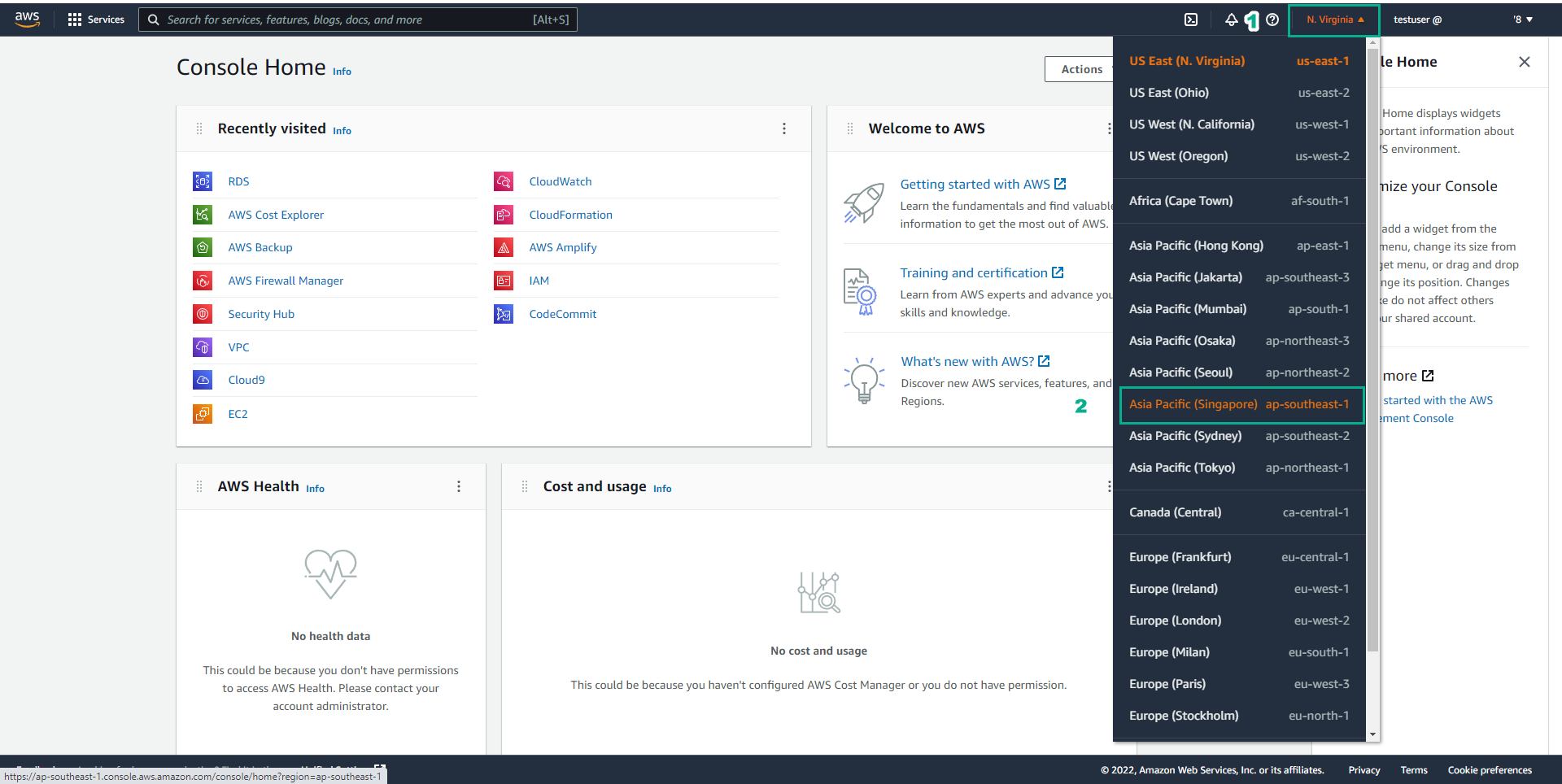Choose Asia Pacific (Mumbai) region

pos(1239,309)
